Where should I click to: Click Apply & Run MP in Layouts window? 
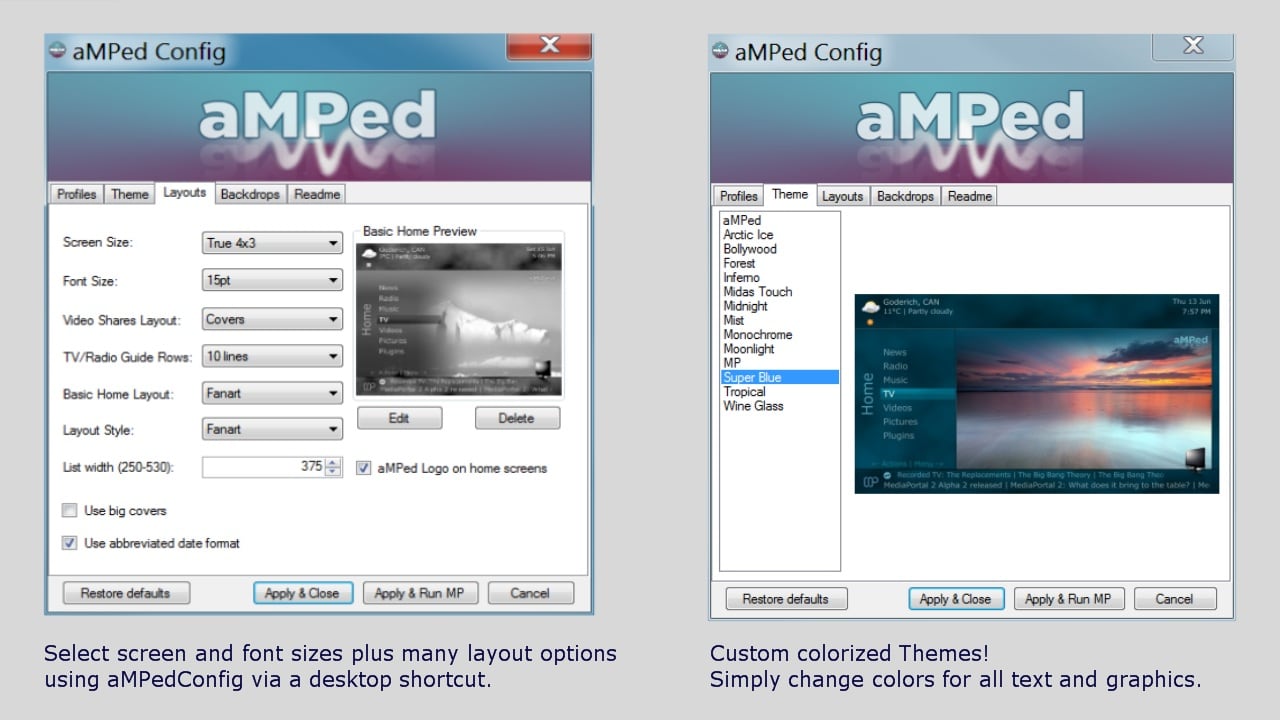coord(419,593)
